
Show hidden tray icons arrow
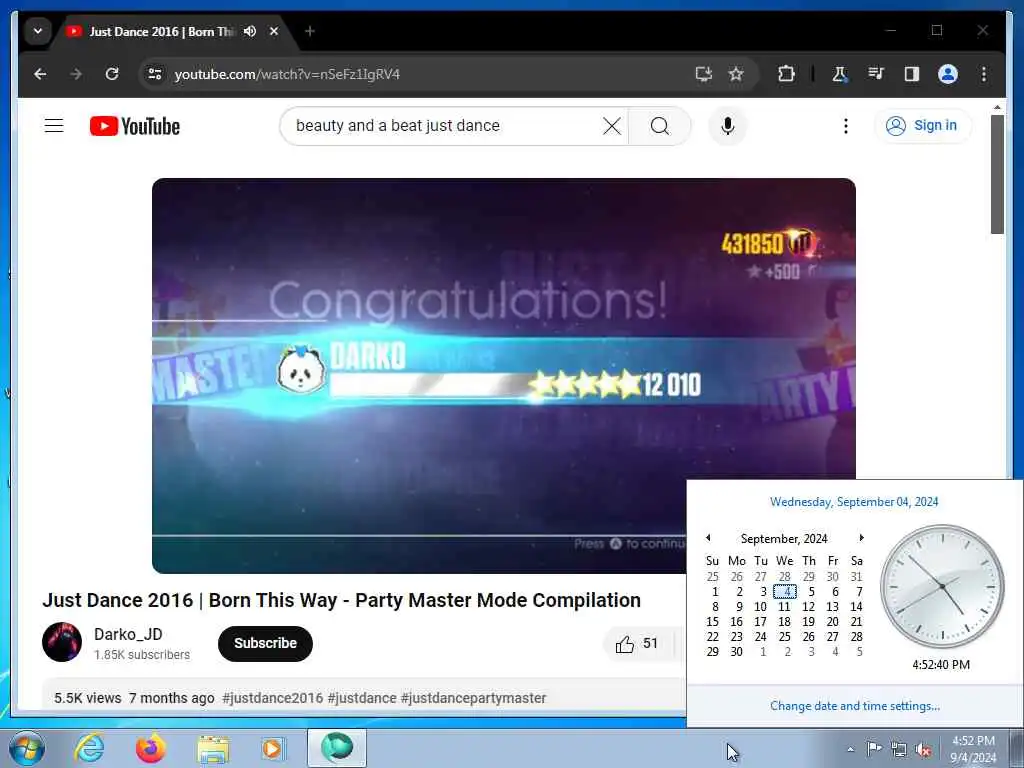click(x=850, y=749)
